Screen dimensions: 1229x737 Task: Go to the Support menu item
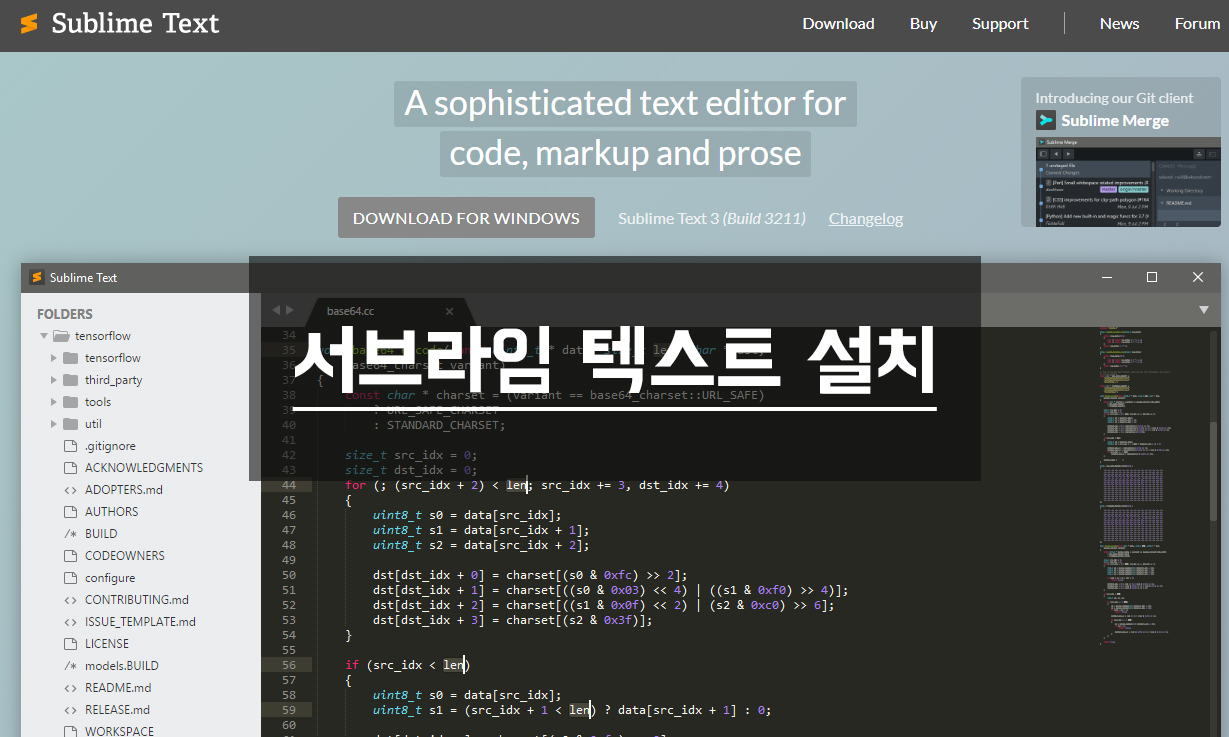(x=1000, y=24)
